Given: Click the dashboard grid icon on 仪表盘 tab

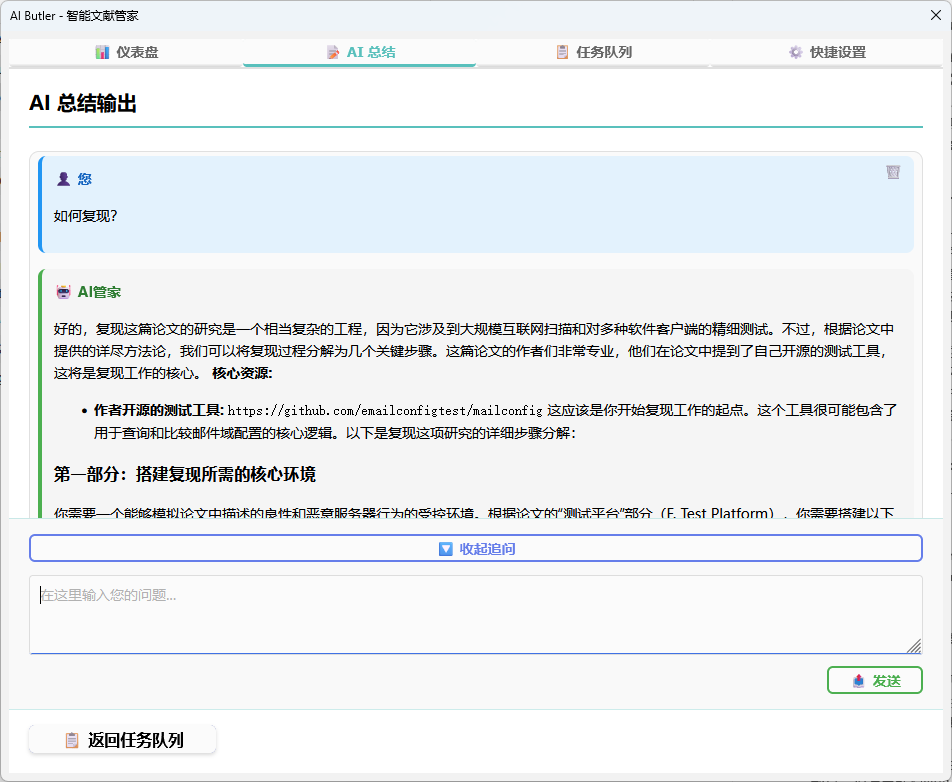Looking at the screenshot, I should (x=104, y=50).
